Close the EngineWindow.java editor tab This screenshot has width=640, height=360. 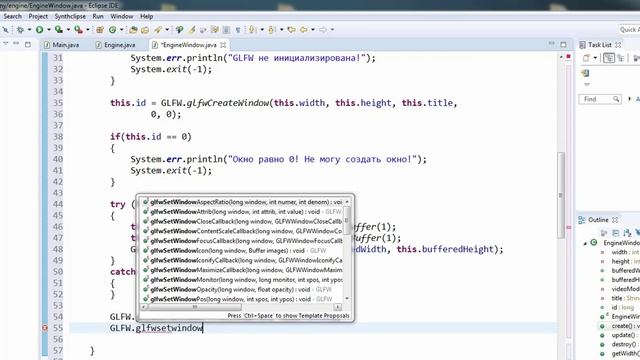(x=223, y=45)
